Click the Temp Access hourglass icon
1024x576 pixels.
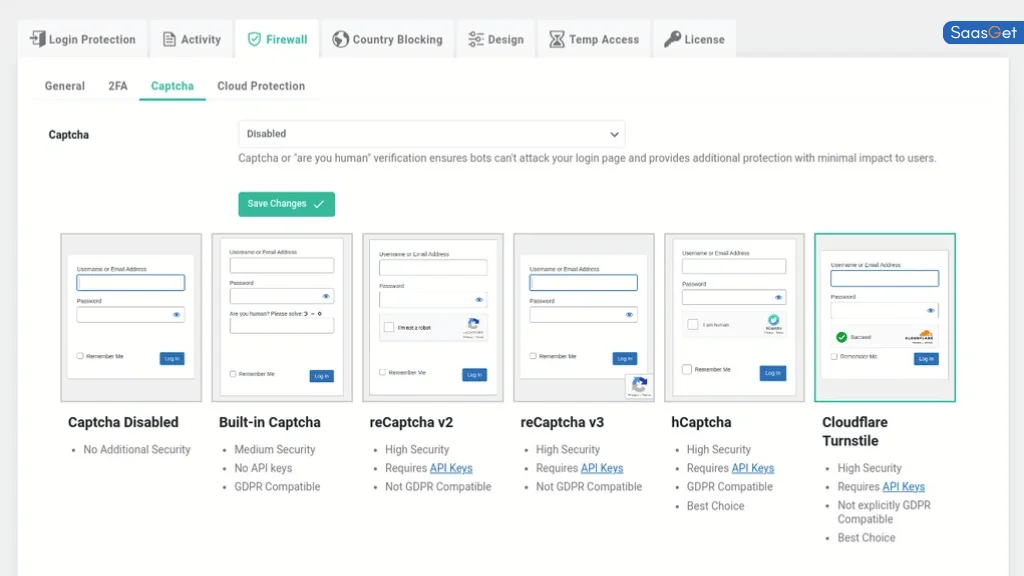556,39
